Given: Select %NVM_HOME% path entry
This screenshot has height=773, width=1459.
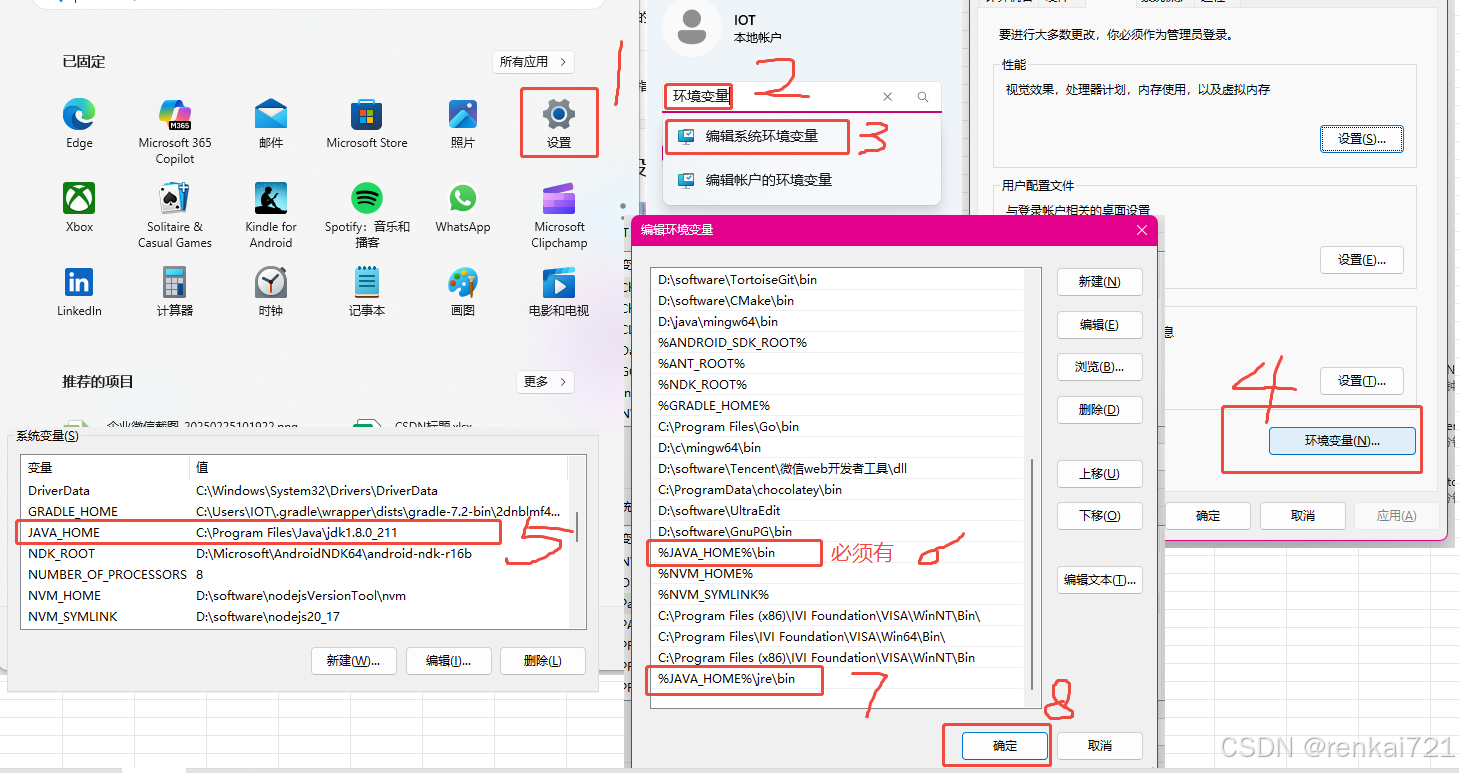Looking at the screenshot, I should [x=838, y=574].
